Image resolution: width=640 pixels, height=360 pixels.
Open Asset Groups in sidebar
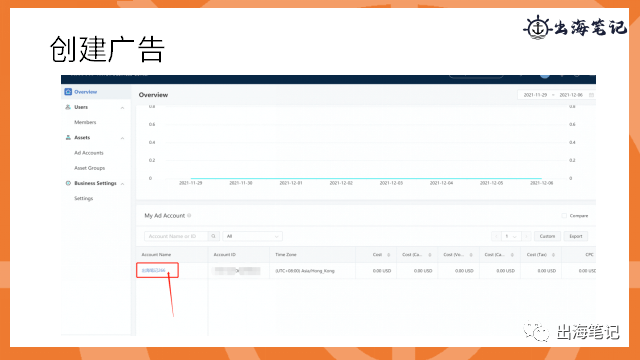89,168
